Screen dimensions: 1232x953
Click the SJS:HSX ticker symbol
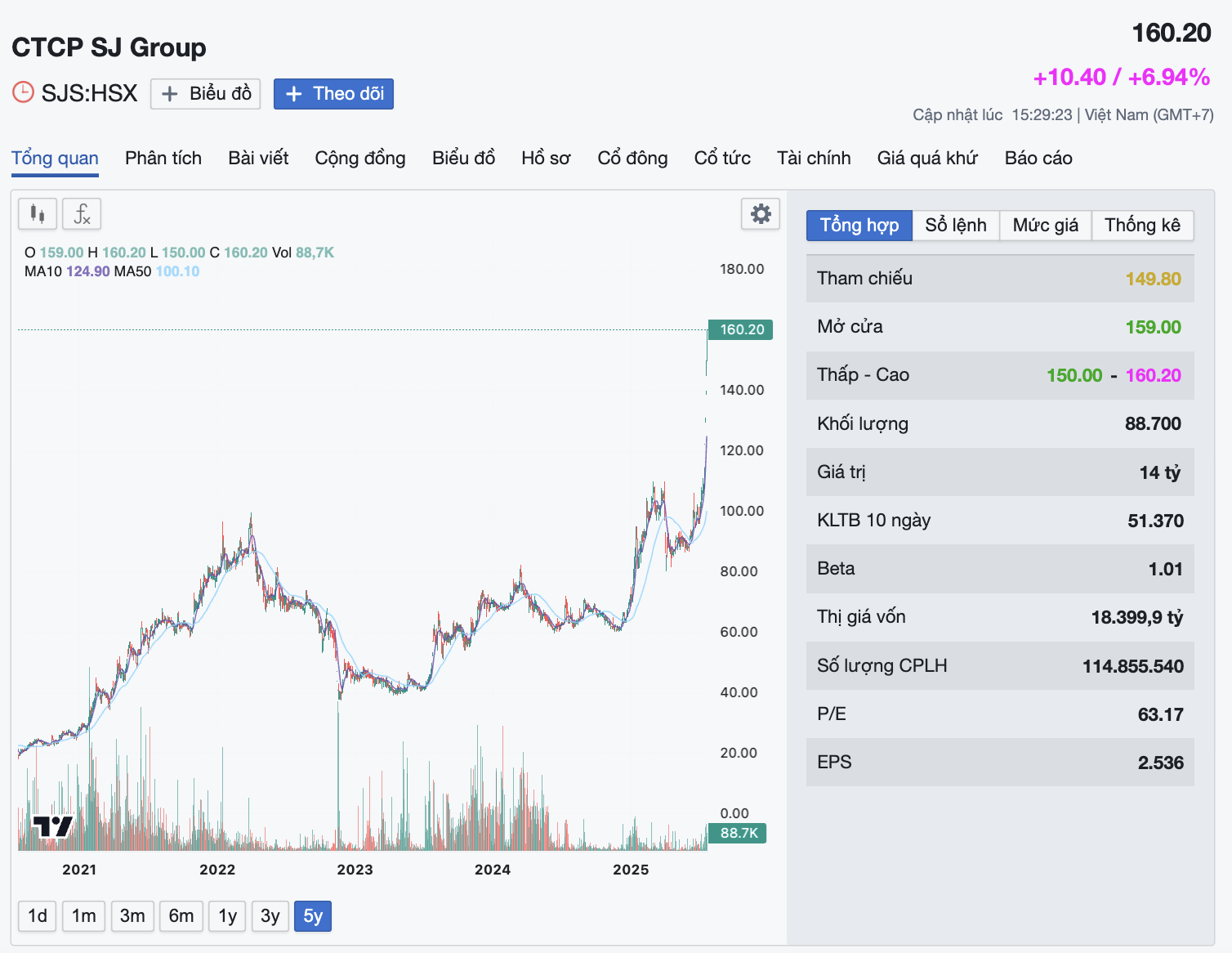pyautogui.click(x=90, y=93)
